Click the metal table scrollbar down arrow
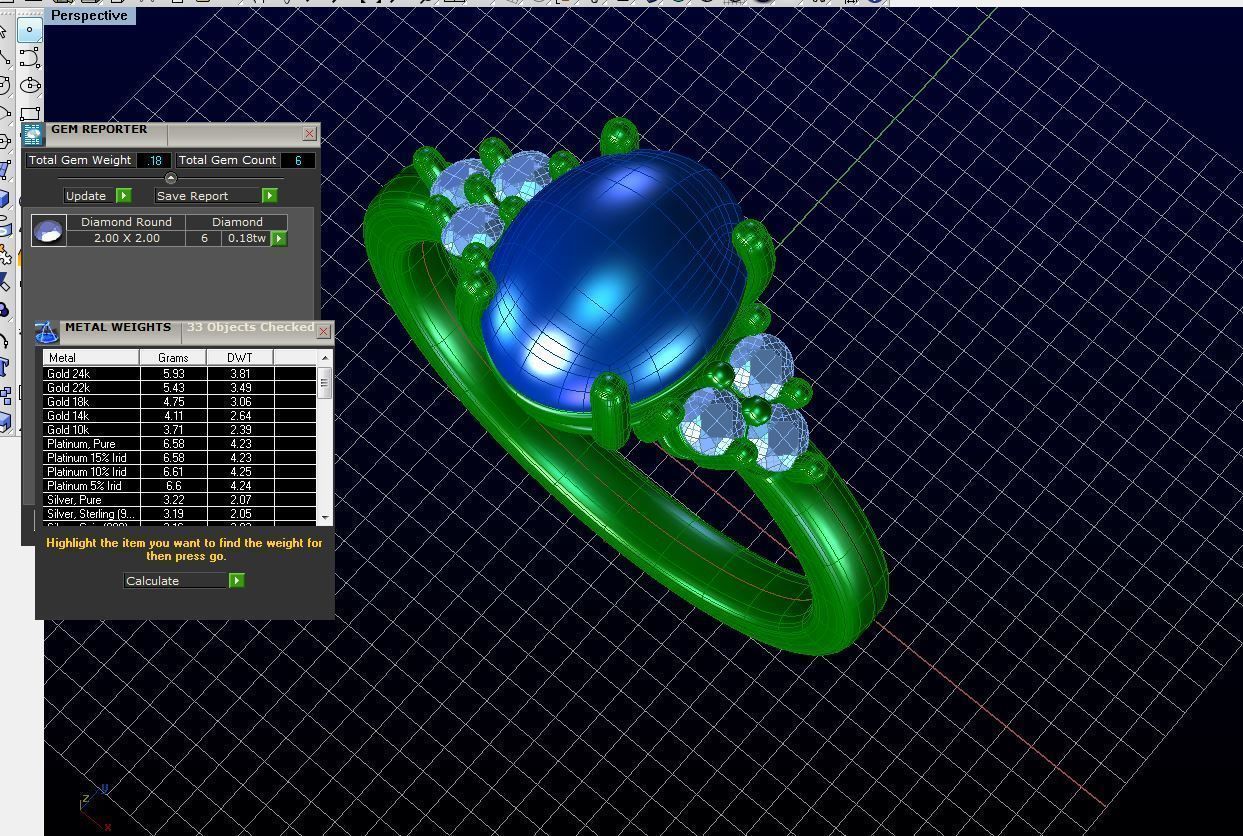 pos(325,518)
